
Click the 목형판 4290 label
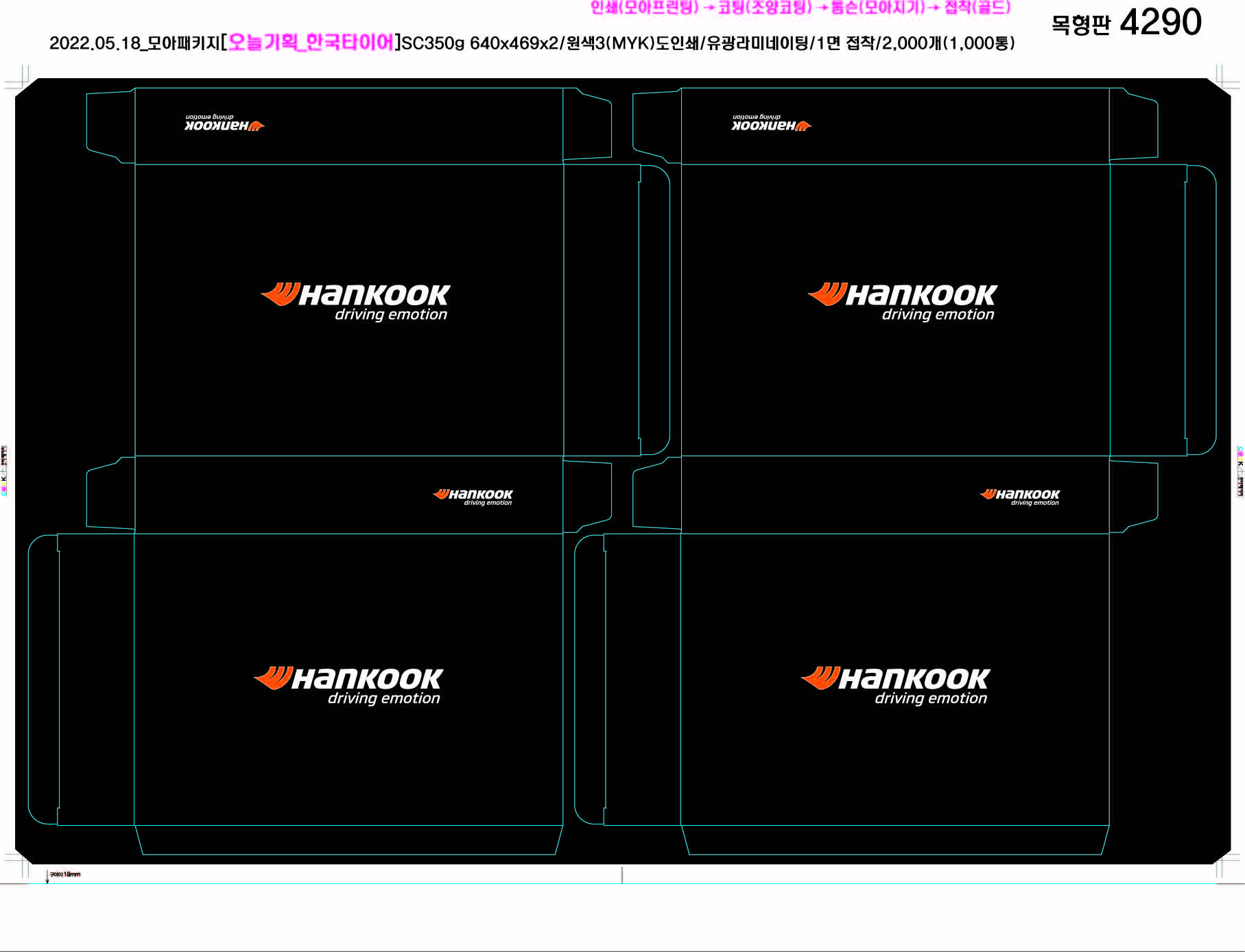click(1126, 23)
